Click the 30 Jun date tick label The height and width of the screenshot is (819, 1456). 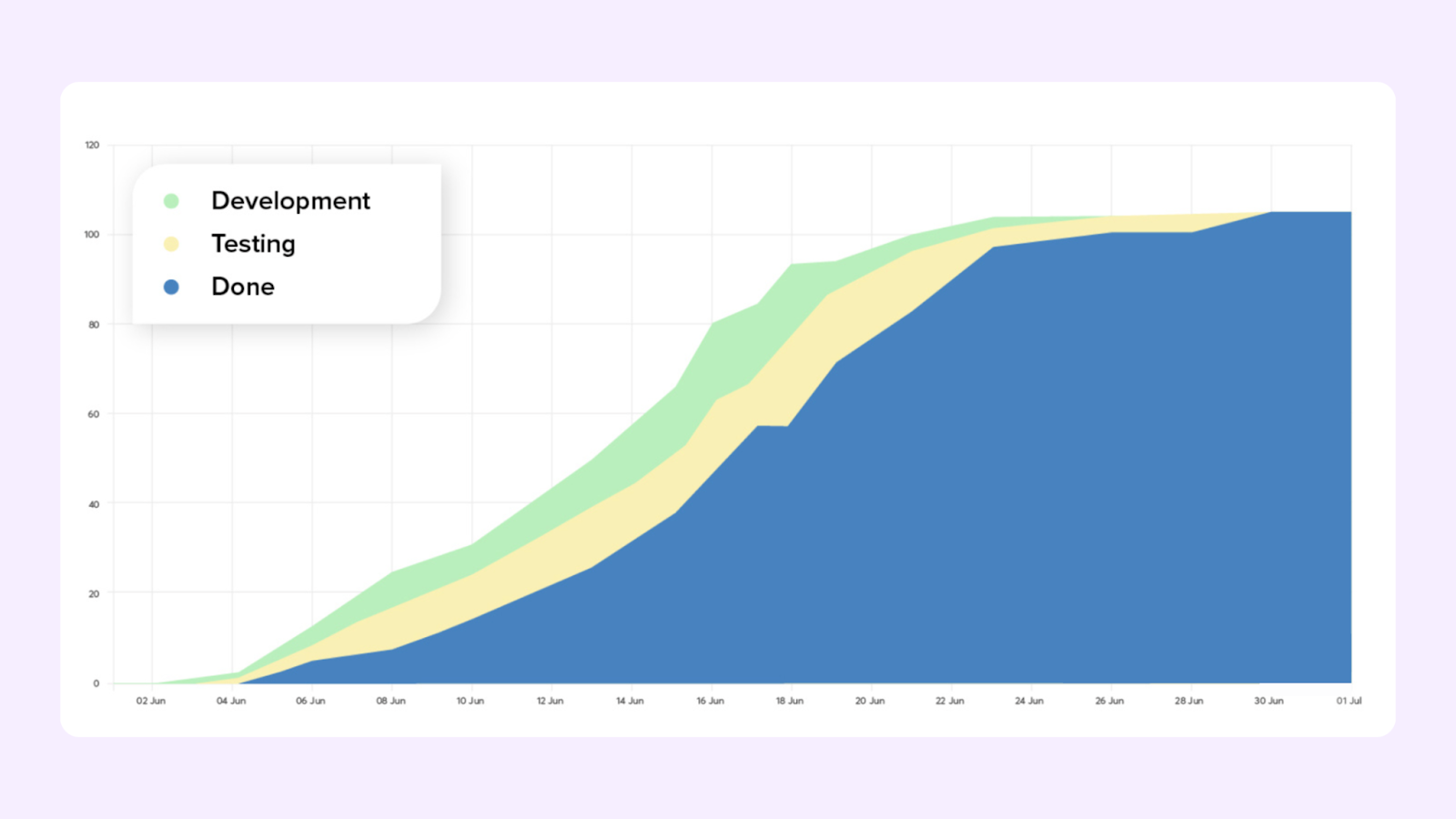(x=1269, y=701)
